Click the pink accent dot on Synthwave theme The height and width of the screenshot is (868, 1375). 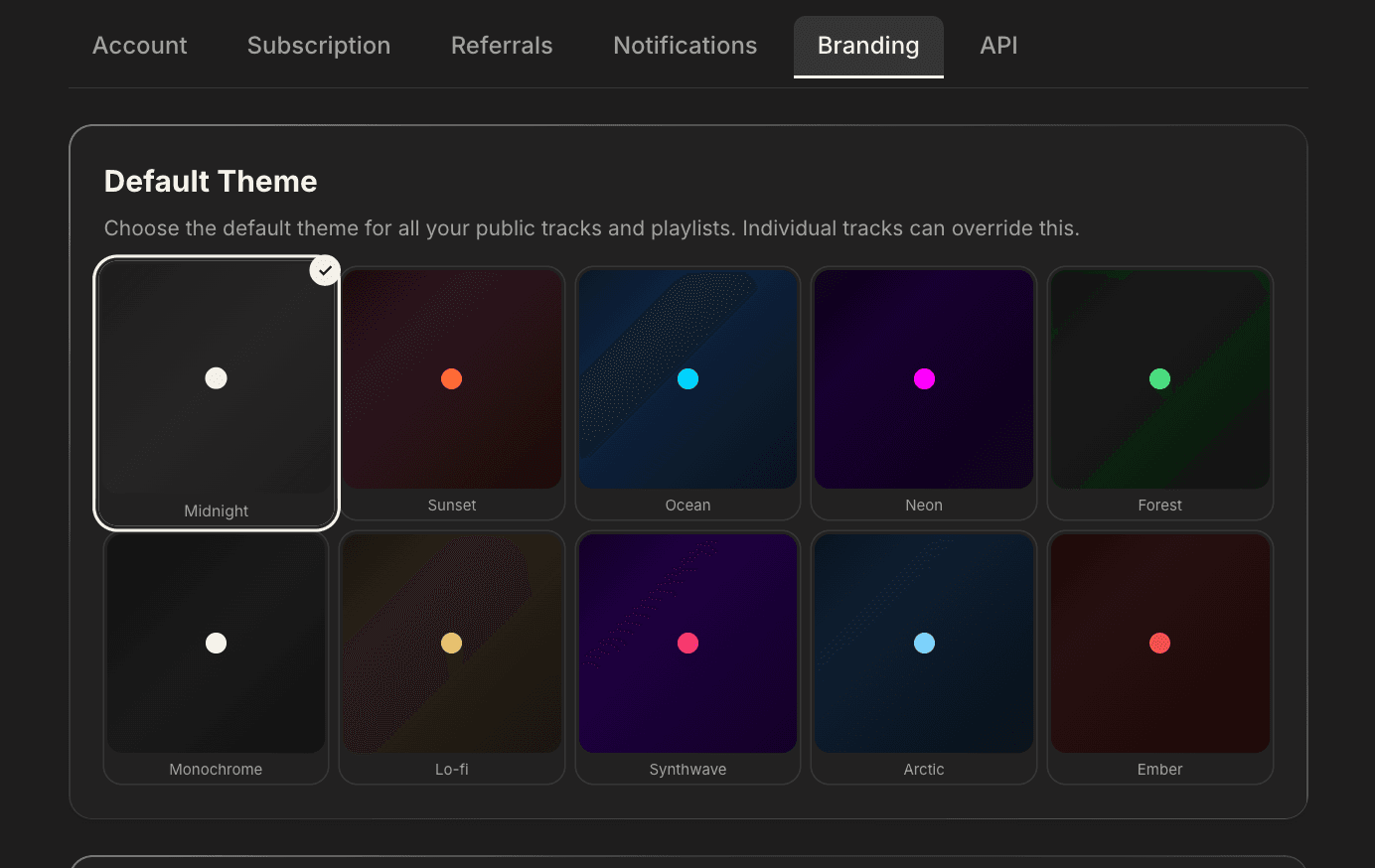(x=687, y=643)
